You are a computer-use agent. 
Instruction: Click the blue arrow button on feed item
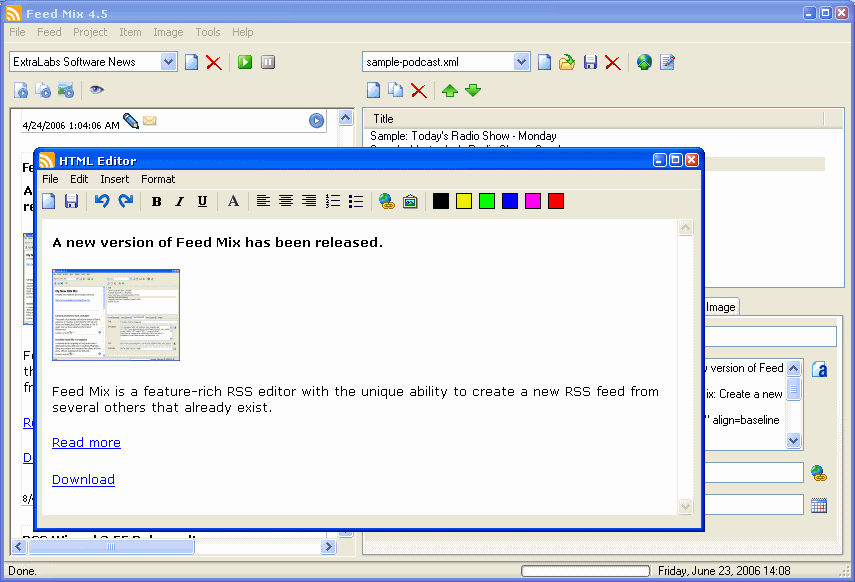(316, 121)
